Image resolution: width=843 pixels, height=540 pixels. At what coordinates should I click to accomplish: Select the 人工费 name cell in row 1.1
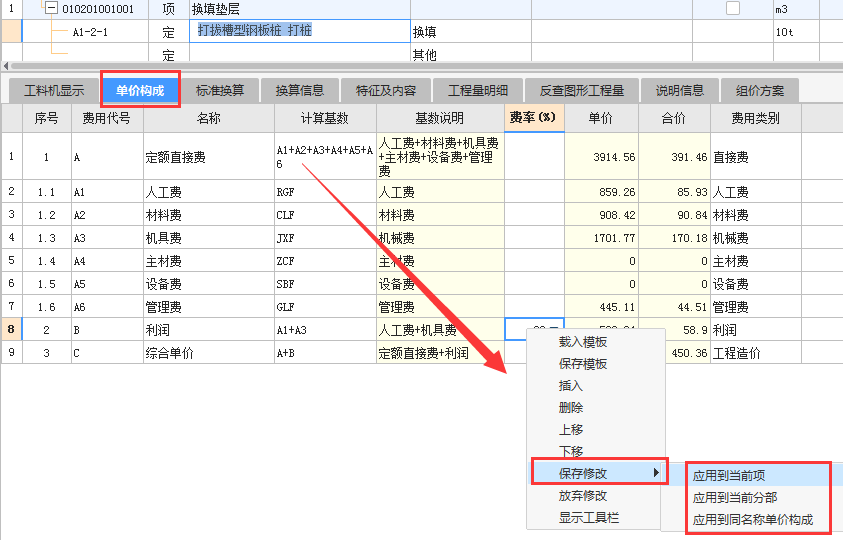tap(209, 191)
